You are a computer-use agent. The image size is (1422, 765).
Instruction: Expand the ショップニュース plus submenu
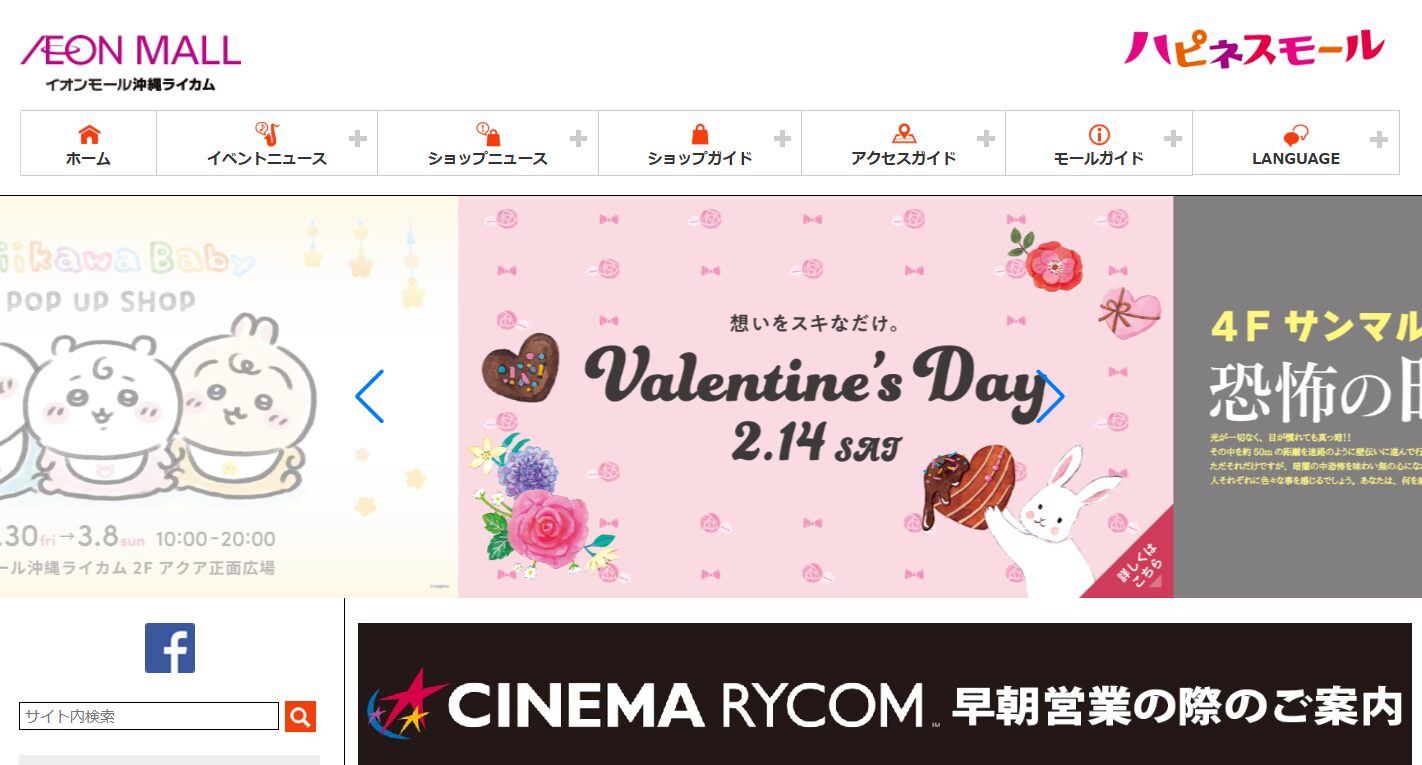coord(578,139)
